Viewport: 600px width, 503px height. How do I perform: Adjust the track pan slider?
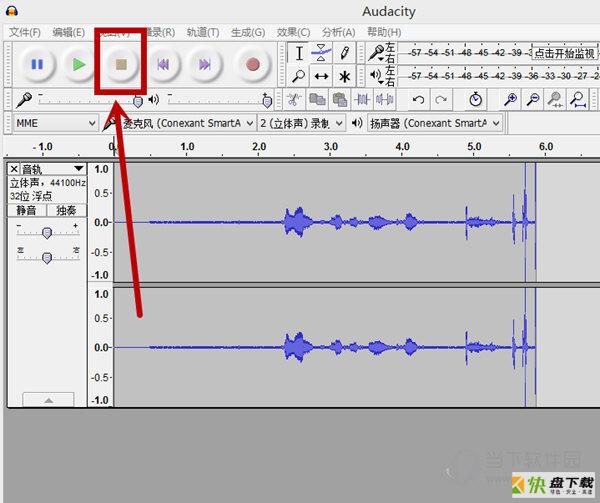47,257
